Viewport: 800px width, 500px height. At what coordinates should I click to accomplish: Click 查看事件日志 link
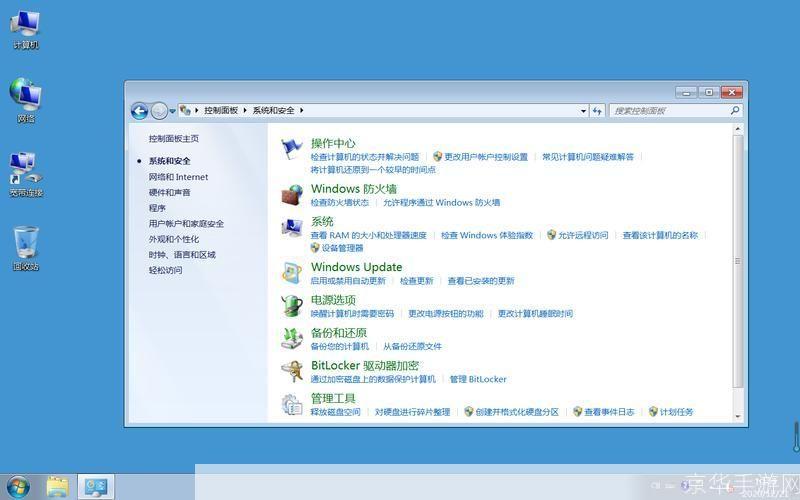(609, 412)
